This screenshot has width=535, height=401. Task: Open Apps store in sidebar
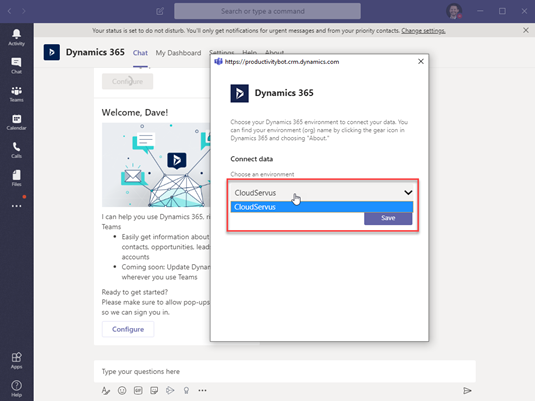point(16,360)
